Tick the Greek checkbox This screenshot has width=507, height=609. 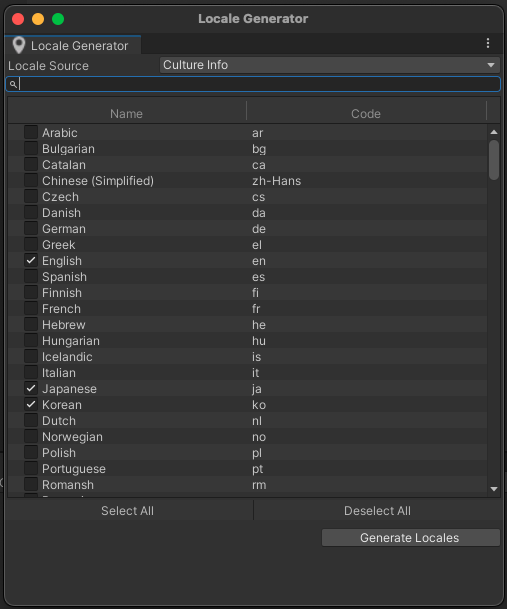pyautogui.click(x=31, y=244)
